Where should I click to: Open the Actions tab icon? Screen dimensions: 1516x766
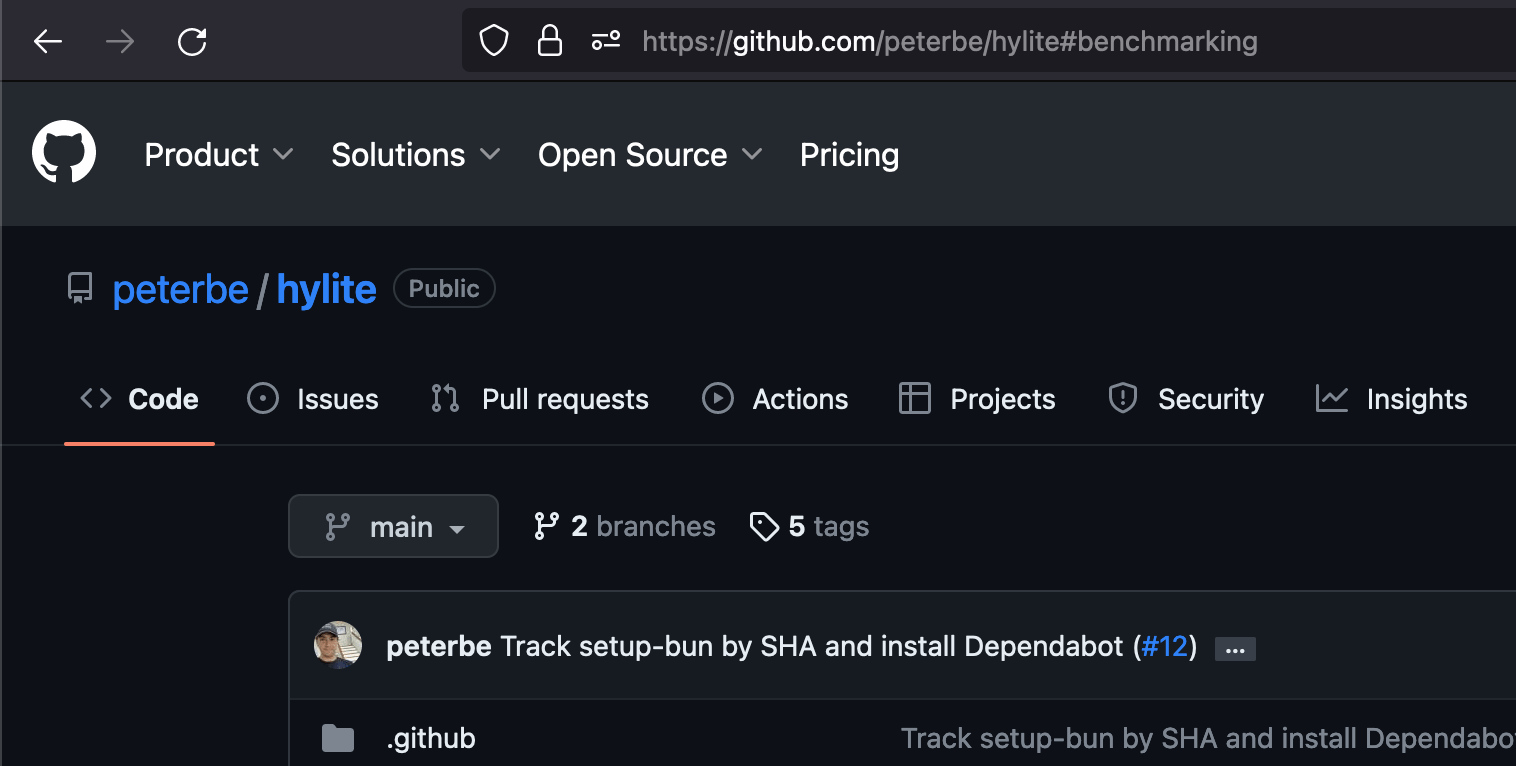pyautogui.click(x=718, y=398)
